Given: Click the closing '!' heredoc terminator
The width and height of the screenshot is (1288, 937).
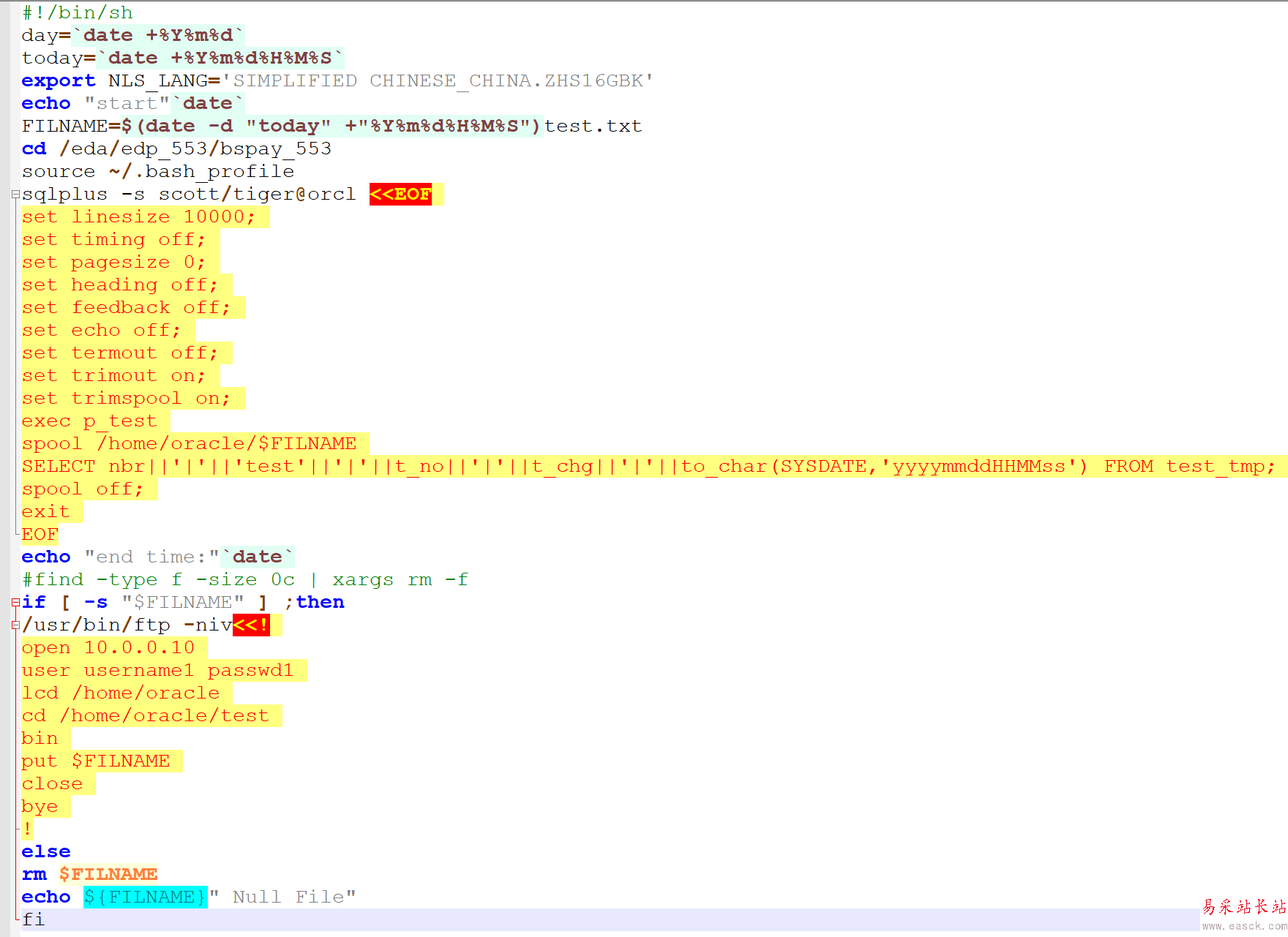Looking at the screenshot, I should pos(27,829).
